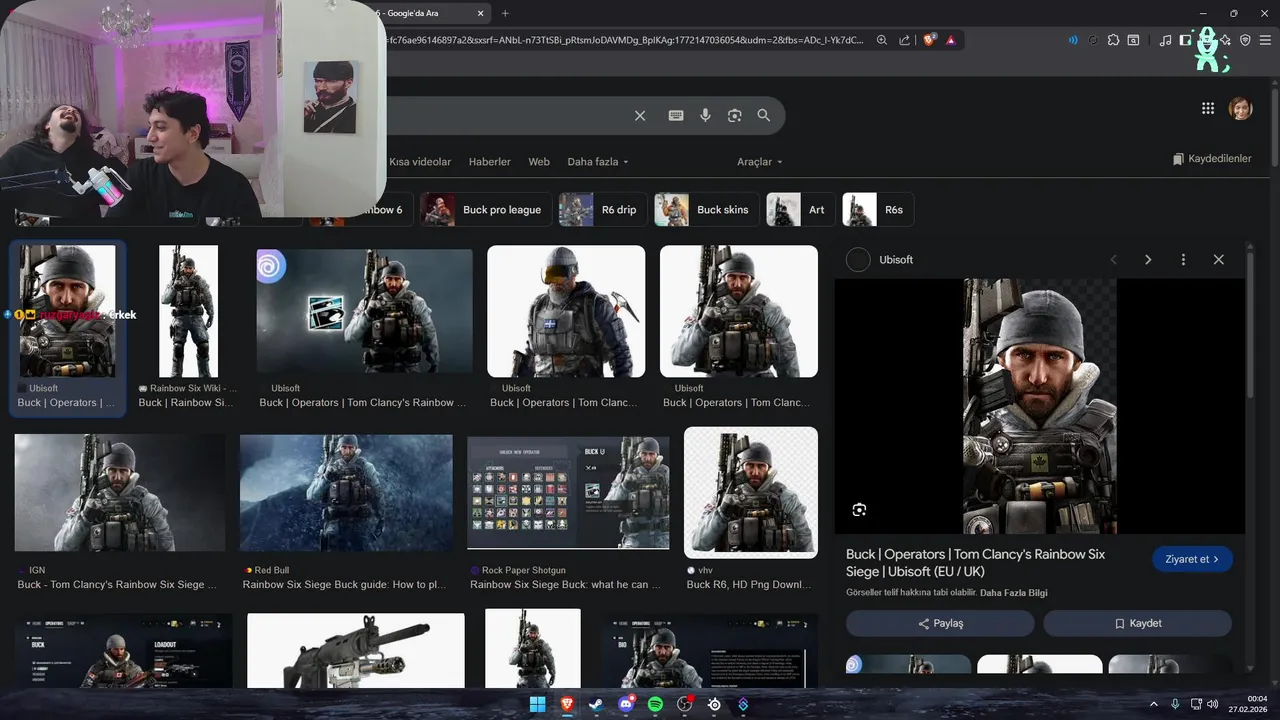Open the Google apps grid
The width and height of the screenshot is (1280, 720).
coord(1208,109)
